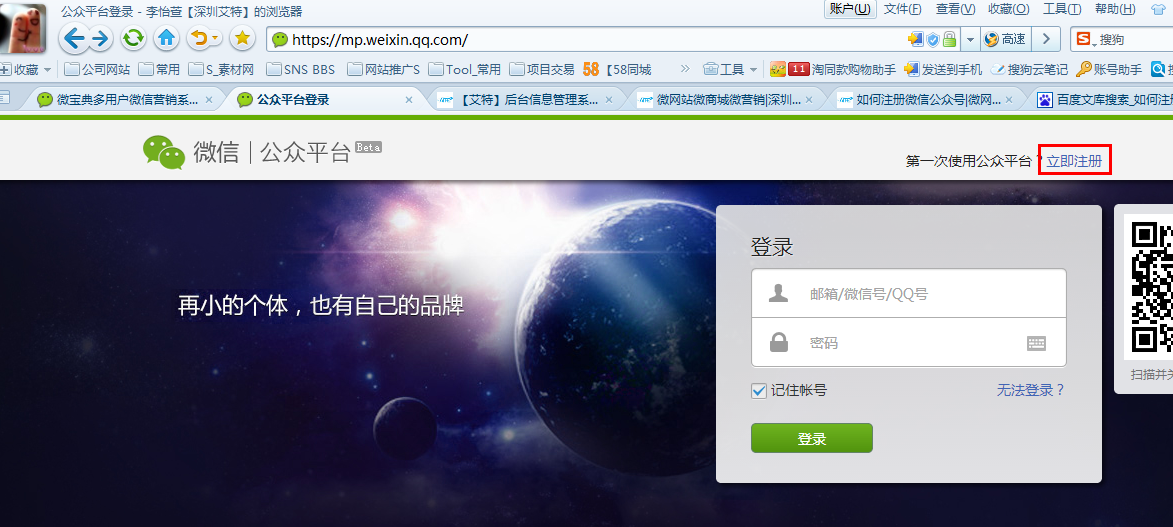1173x527 pixels.
Task: Go to the browser home page icon
Action: tap(166, 39)
